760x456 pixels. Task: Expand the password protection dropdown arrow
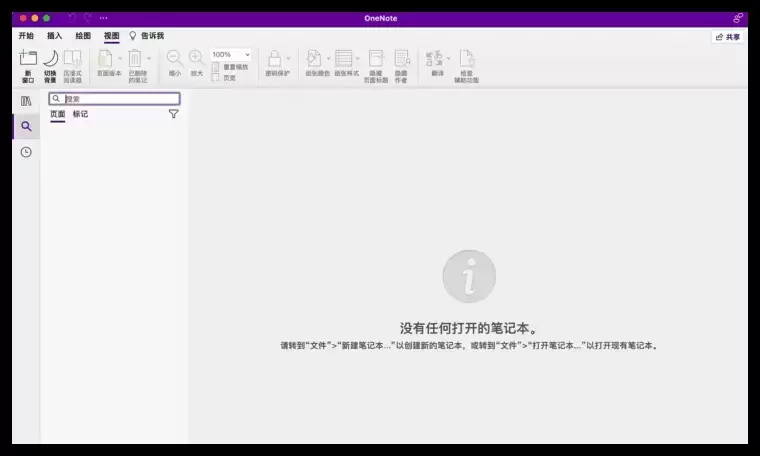[288, 59]
